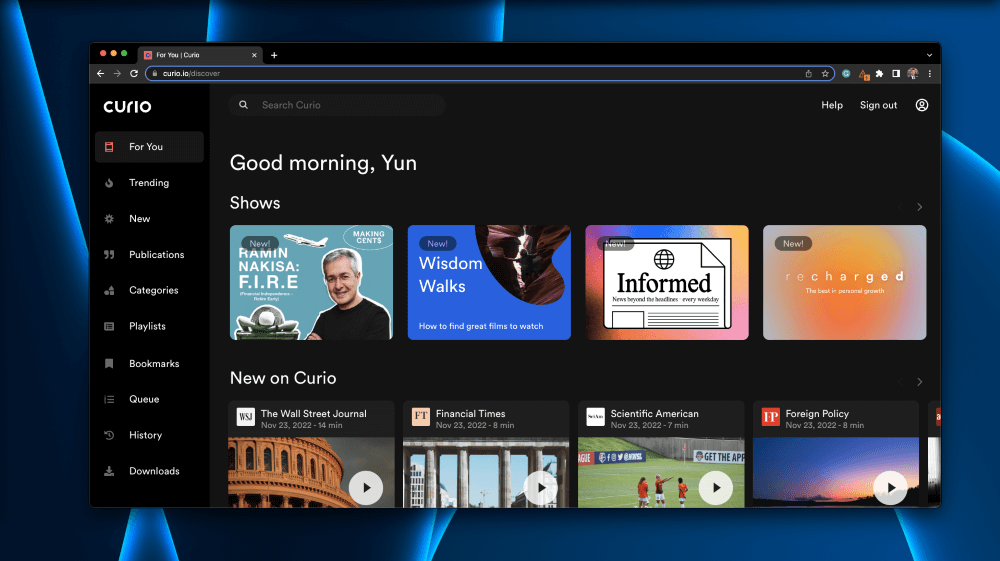Click the Trending flame icon
Viewport: 1000px width, 561px height.
click(109, 183)
